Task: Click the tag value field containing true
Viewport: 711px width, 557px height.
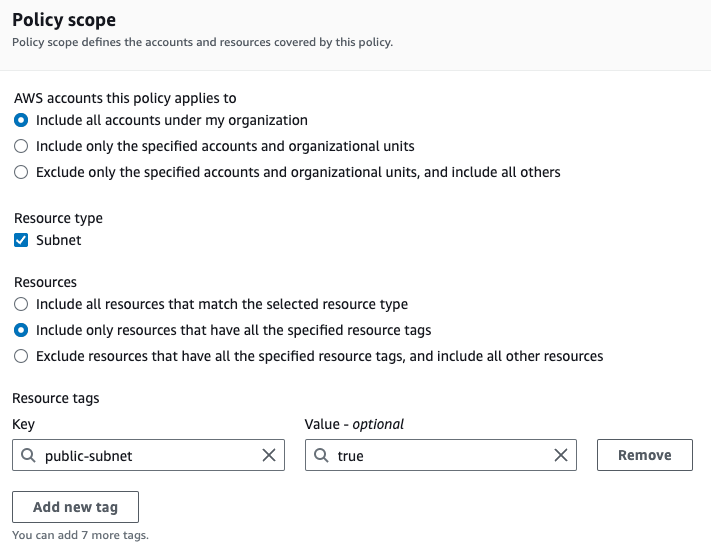Action: [440, 456]
